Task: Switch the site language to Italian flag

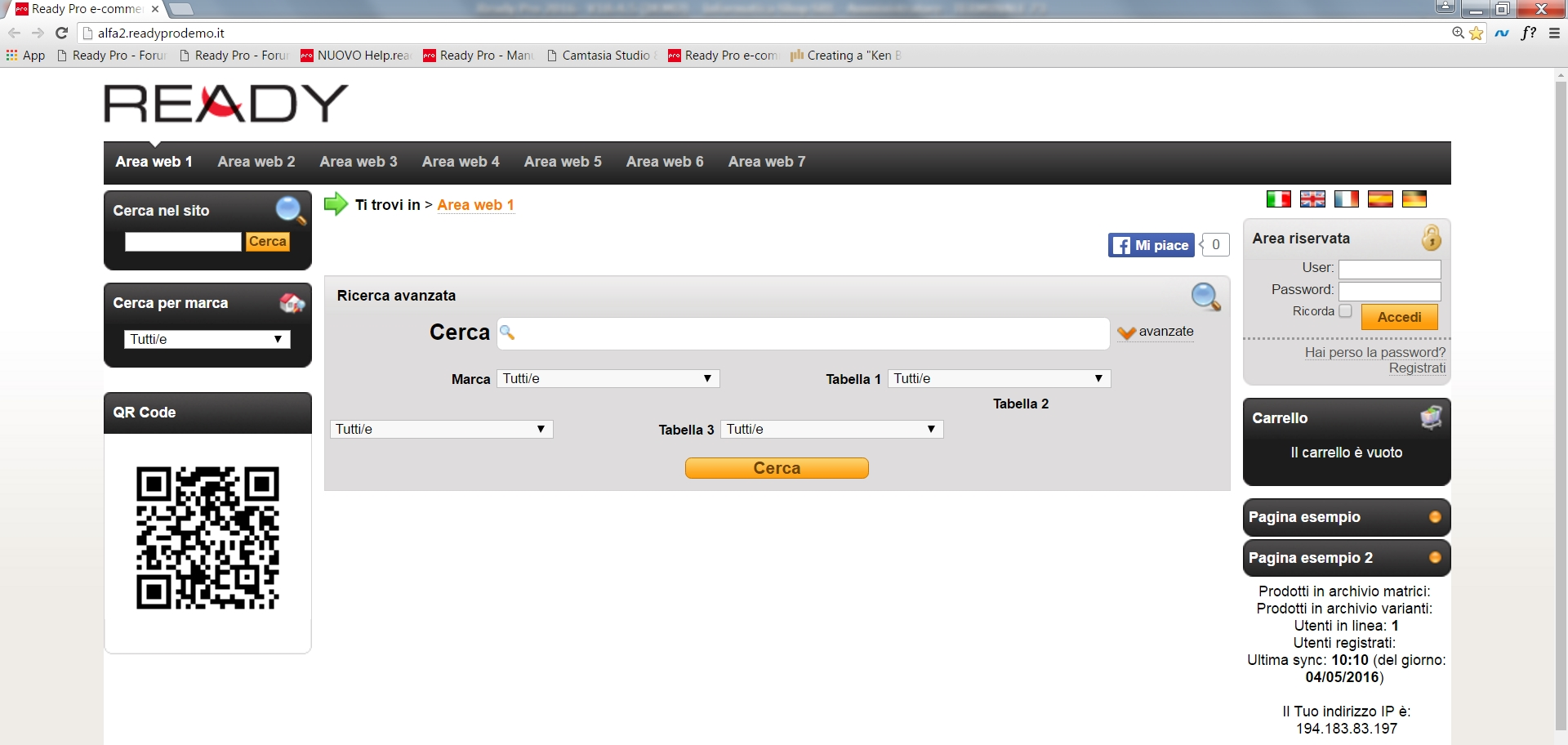Action: pyautogui.click(x=1279, y=199)
